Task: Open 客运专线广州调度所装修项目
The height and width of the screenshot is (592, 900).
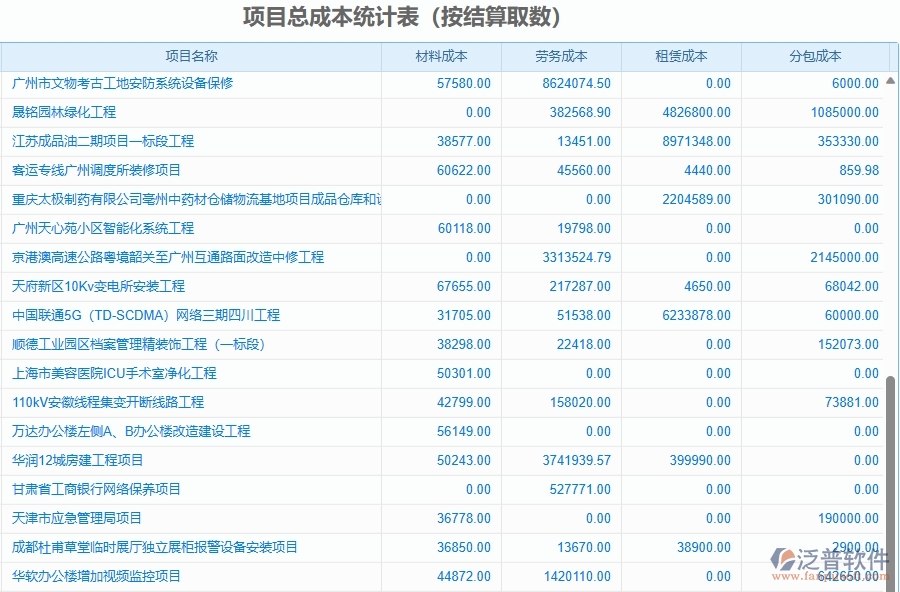Action: (x=95, y=171)
